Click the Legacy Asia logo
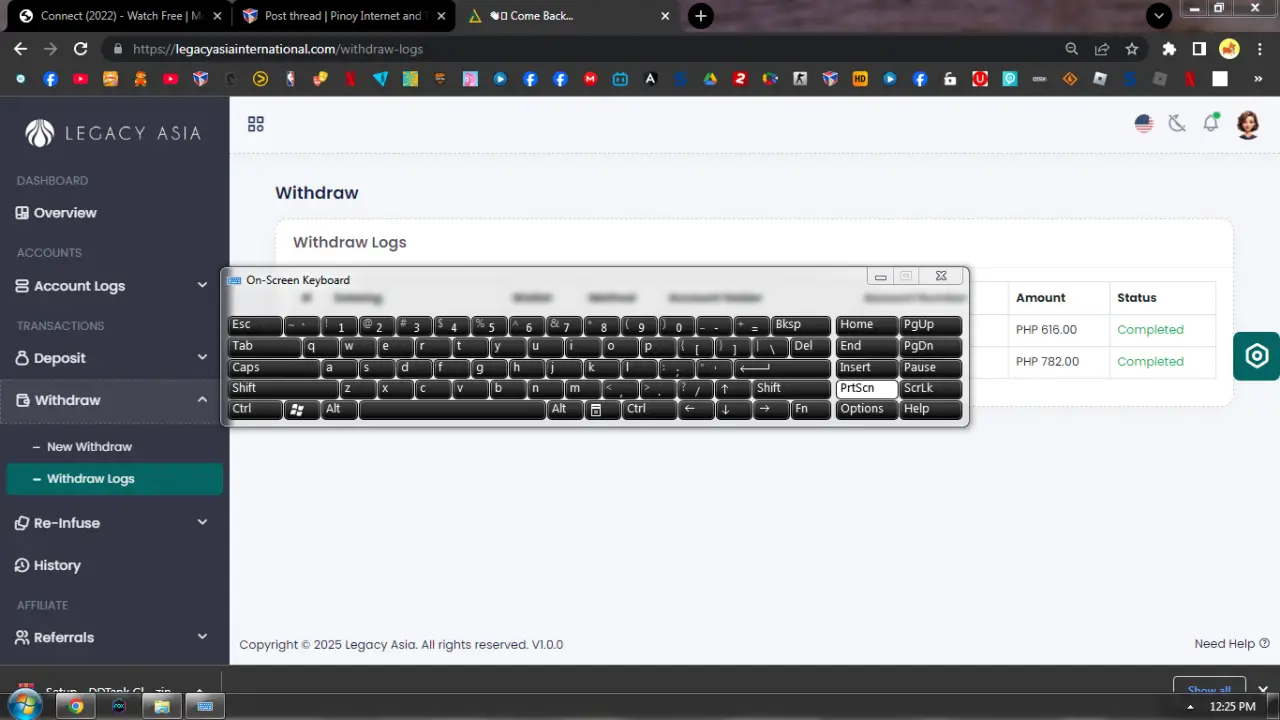Viewport: 1280px width, 720px height. point(113,133)
